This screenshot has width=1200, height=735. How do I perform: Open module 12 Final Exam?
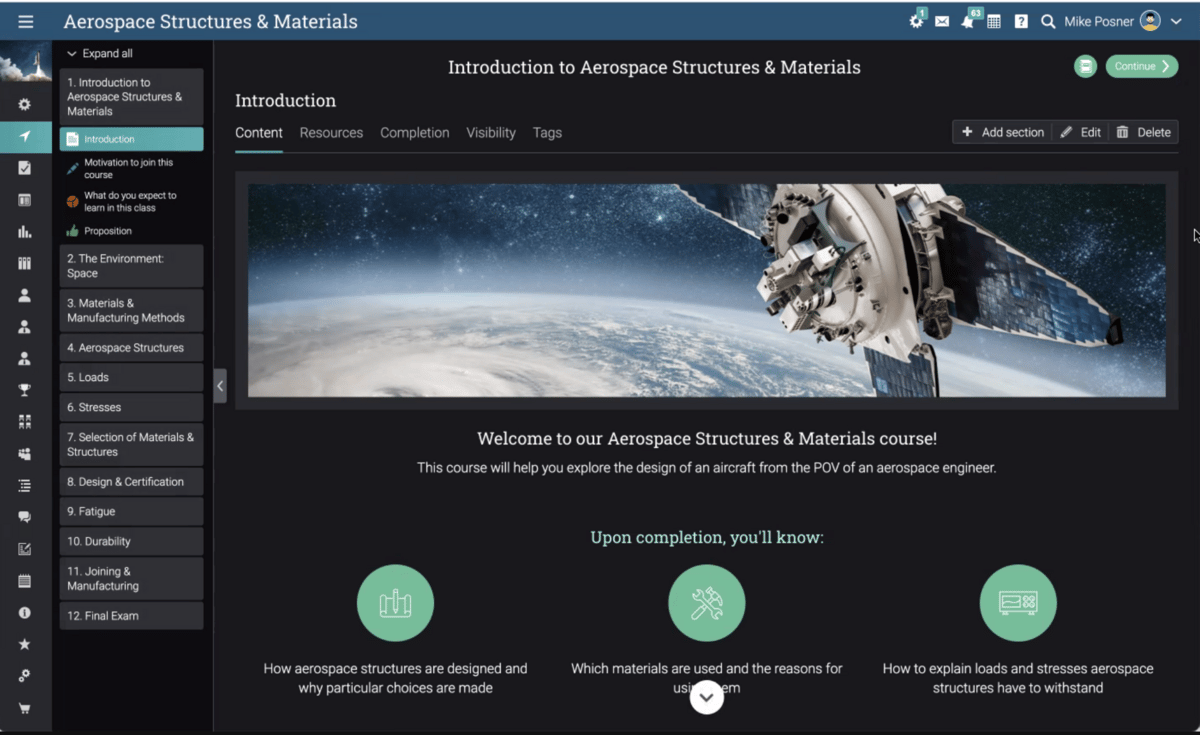[x=131, y=616]
